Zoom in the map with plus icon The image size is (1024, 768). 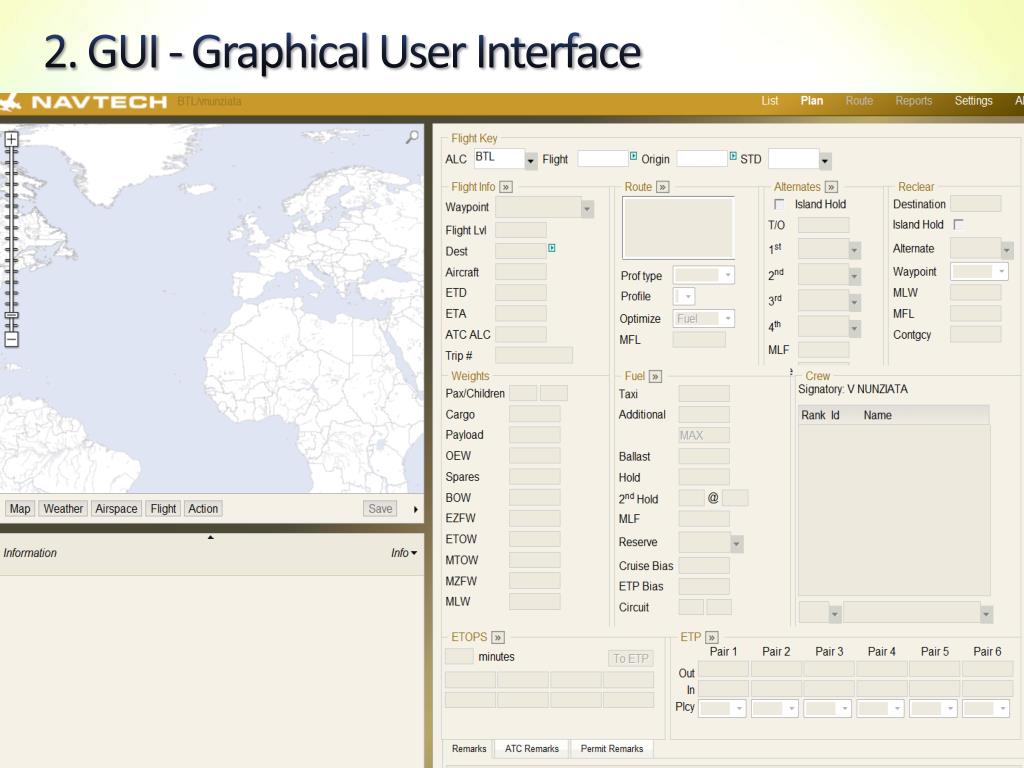11,139
